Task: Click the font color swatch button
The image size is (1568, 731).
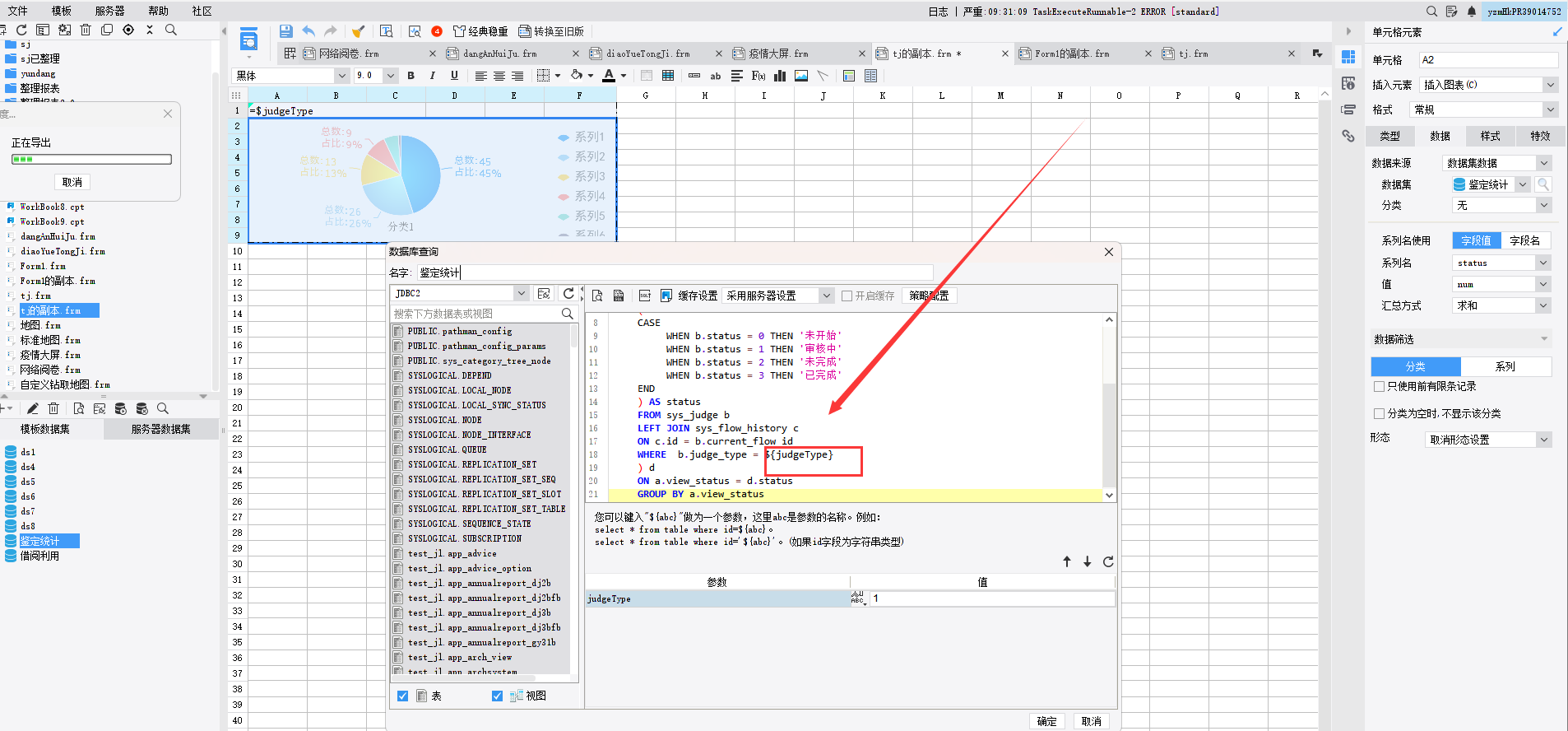Action: (609, 76)
